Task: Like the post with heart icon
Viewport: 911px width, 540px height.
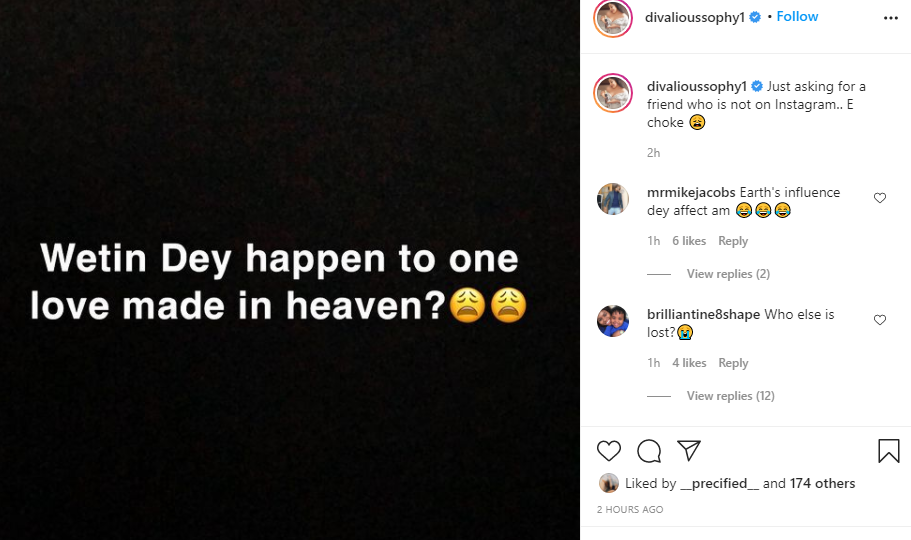Action: click(609, 451)
